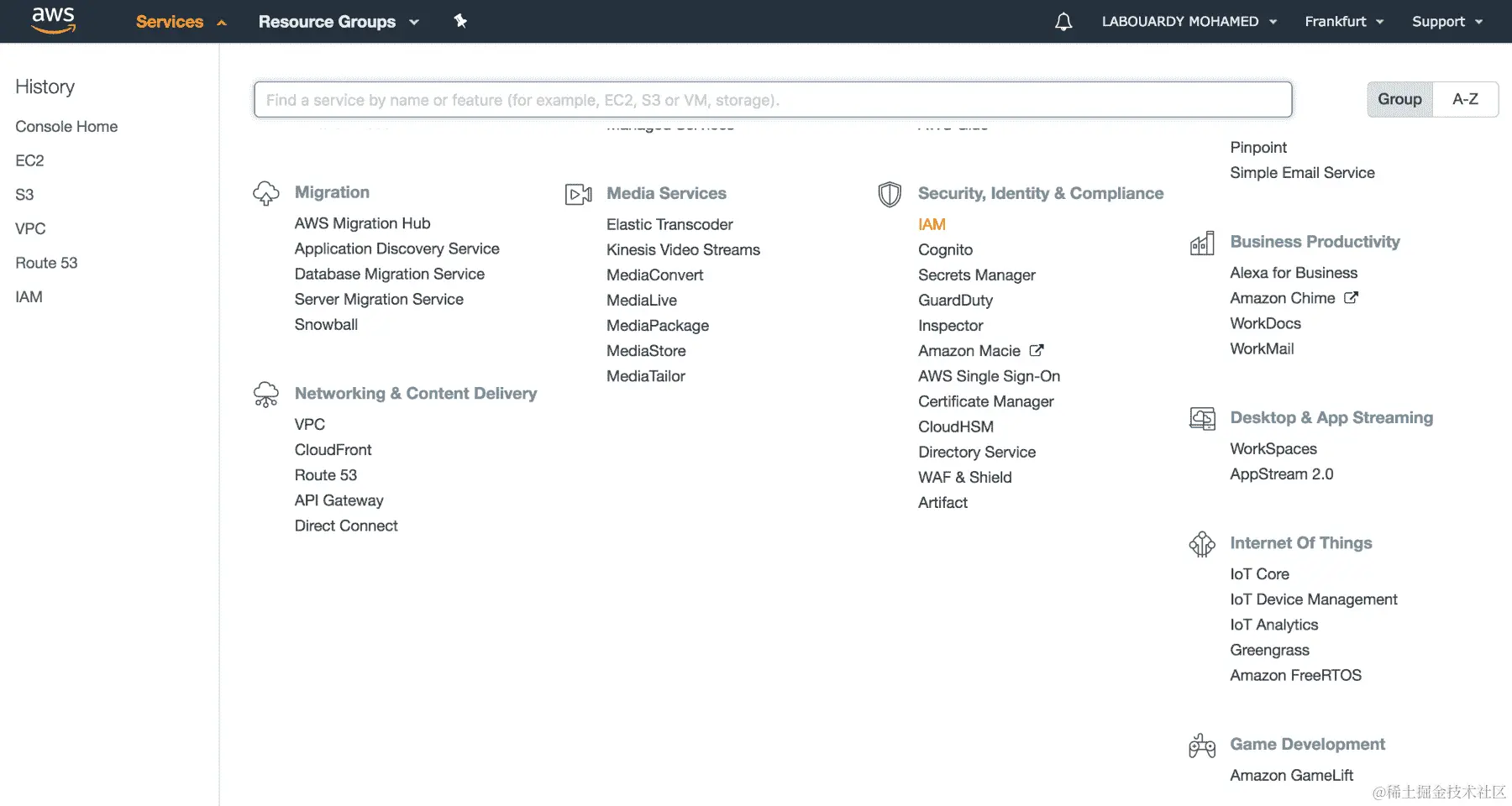Open MediaPackage

[658, 325]
